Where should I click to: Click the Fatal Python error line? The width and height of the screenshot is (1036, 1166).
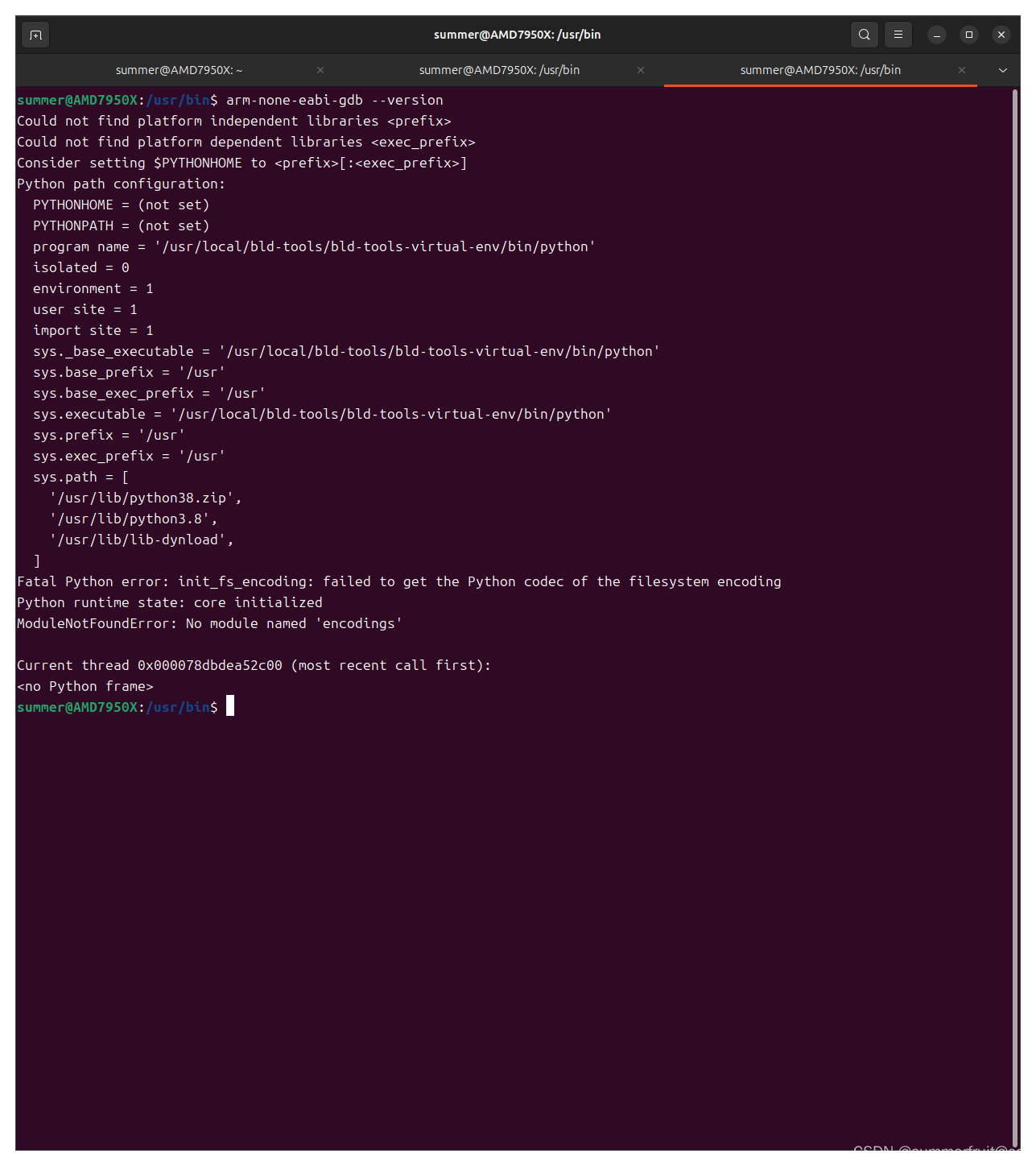click(398, 581)
